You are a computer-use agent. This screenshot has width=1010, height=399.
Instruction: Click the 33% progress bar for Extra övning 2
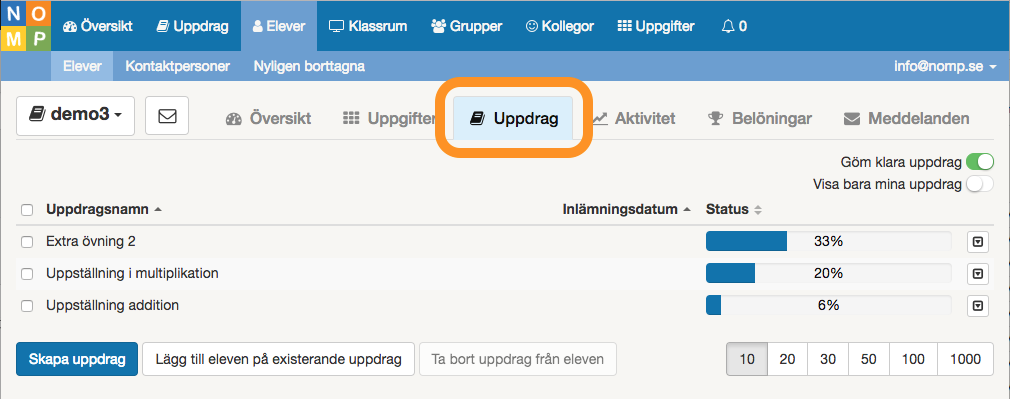(x=828, y=242)
